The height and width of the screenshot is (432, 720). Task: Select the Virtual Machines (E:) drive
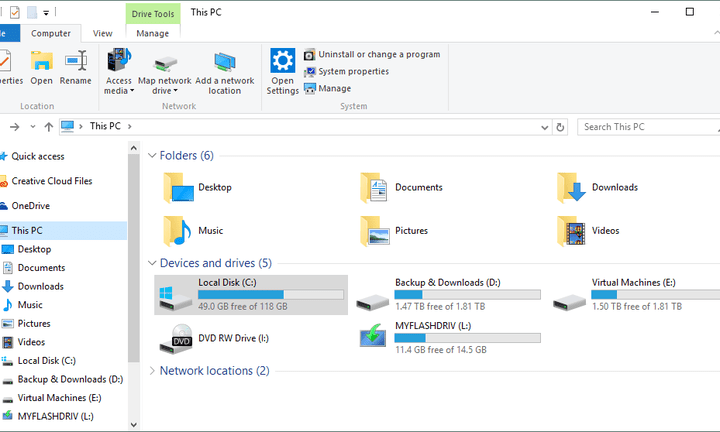pos(636,295)
